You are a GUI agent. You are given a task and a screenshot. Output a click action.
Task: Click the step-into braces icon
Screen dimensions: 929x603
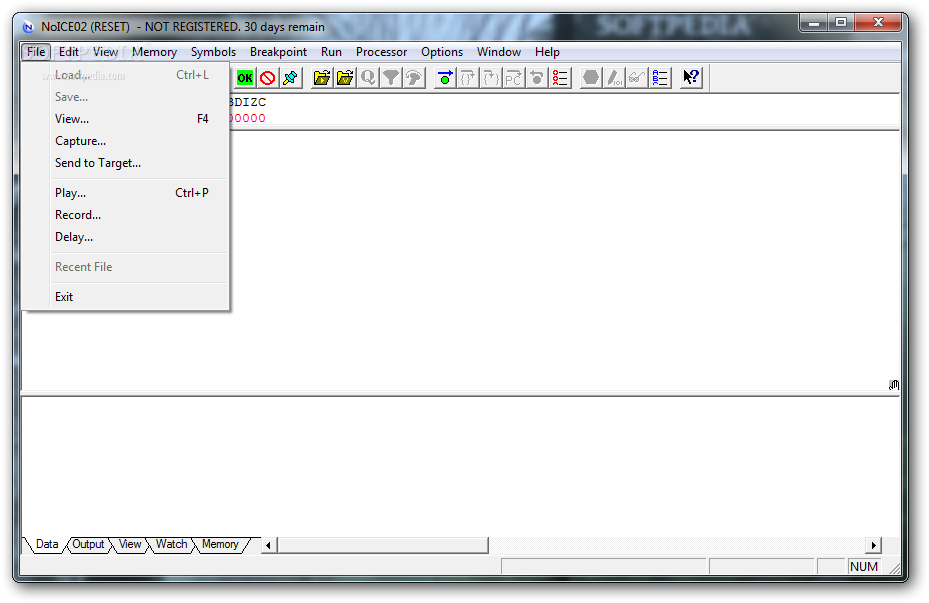491,78
